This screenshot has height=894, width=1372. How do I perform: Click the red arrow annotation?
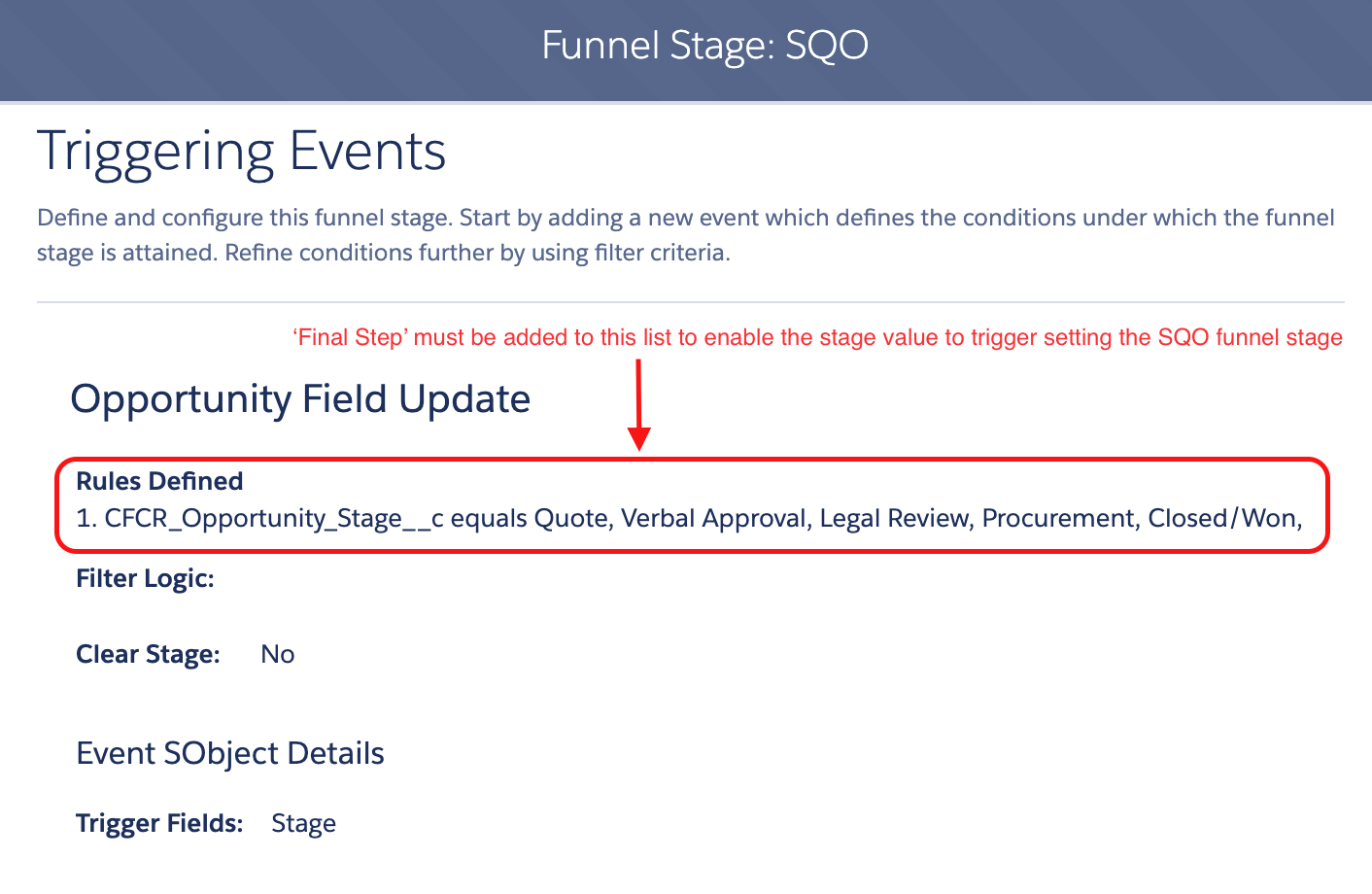pyautogui.click(x=638, y=404)
